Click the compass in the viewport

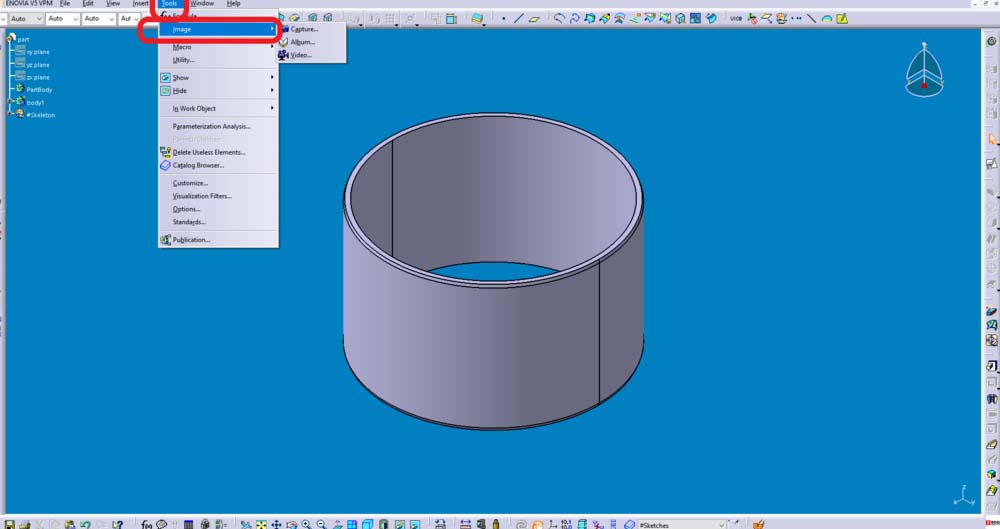coord(923,74)
